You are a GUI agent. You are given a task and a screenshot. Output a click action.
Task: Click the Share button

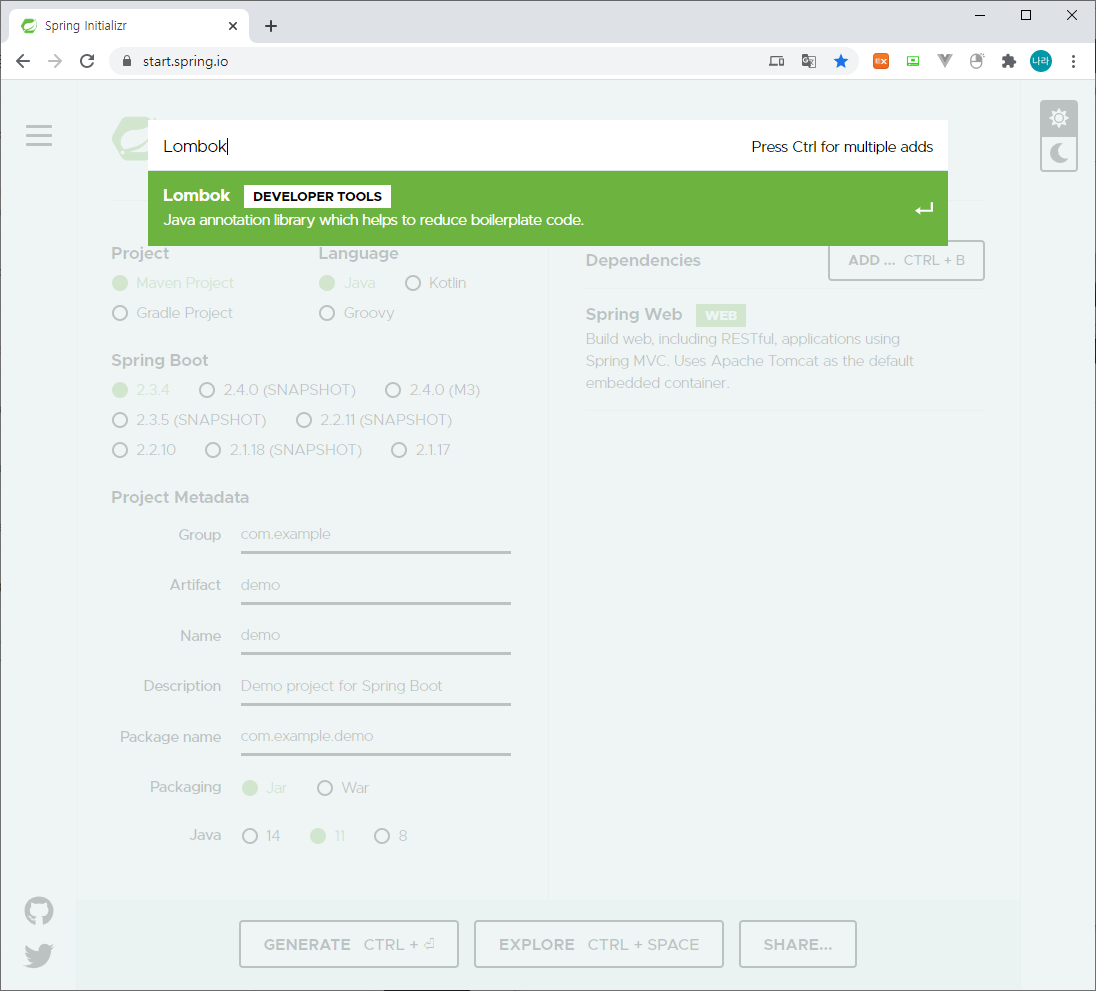[798, 944]
